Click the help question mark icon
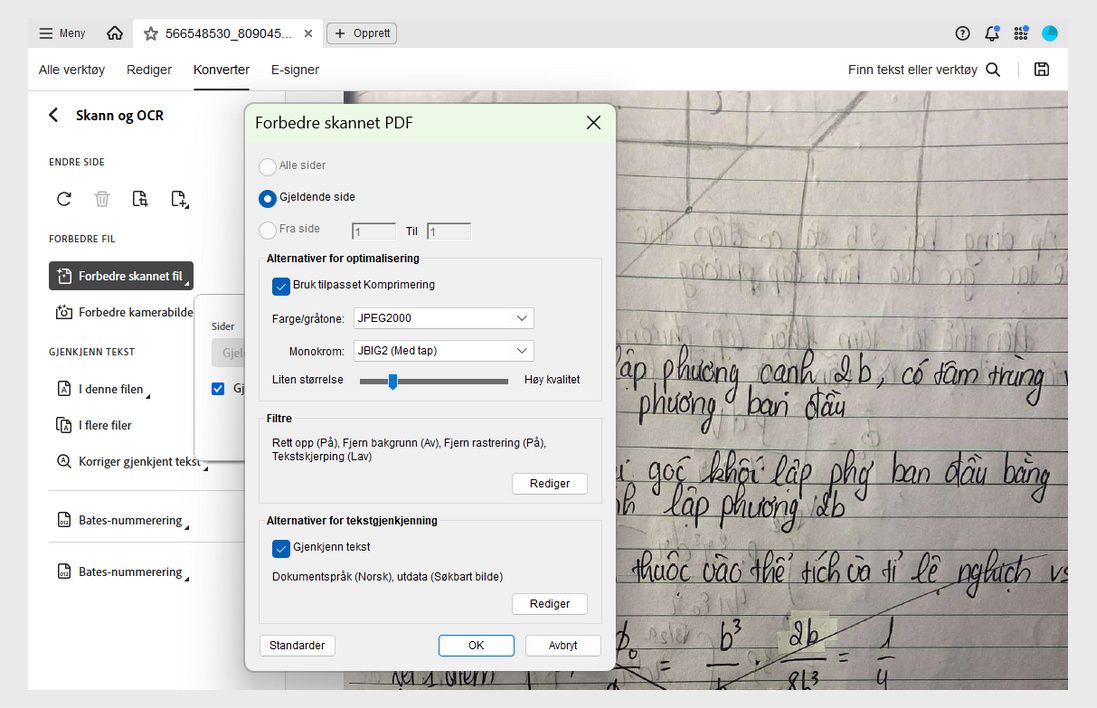 click(x=962, y=32)
